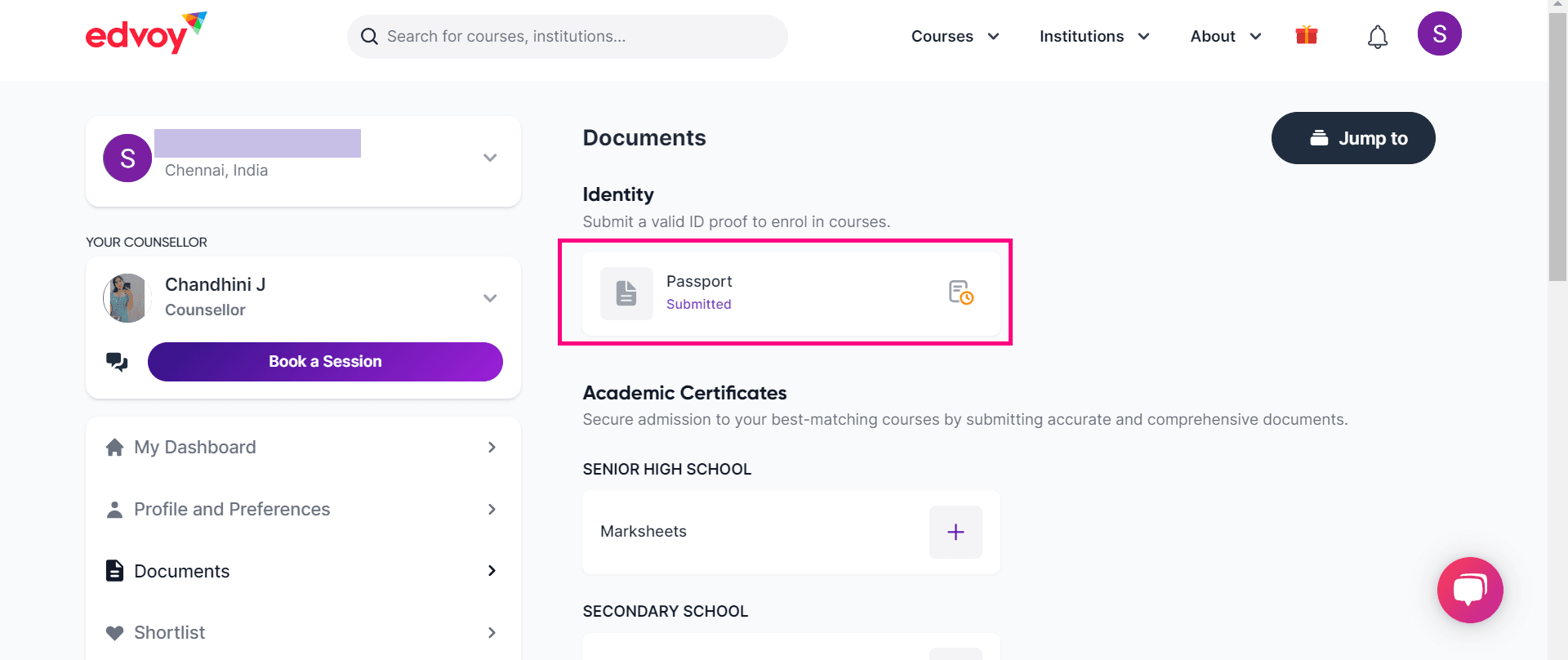Screen dimensions: 1568x660
Task: Open the gift rewards icon
Action: [1307, 35]
